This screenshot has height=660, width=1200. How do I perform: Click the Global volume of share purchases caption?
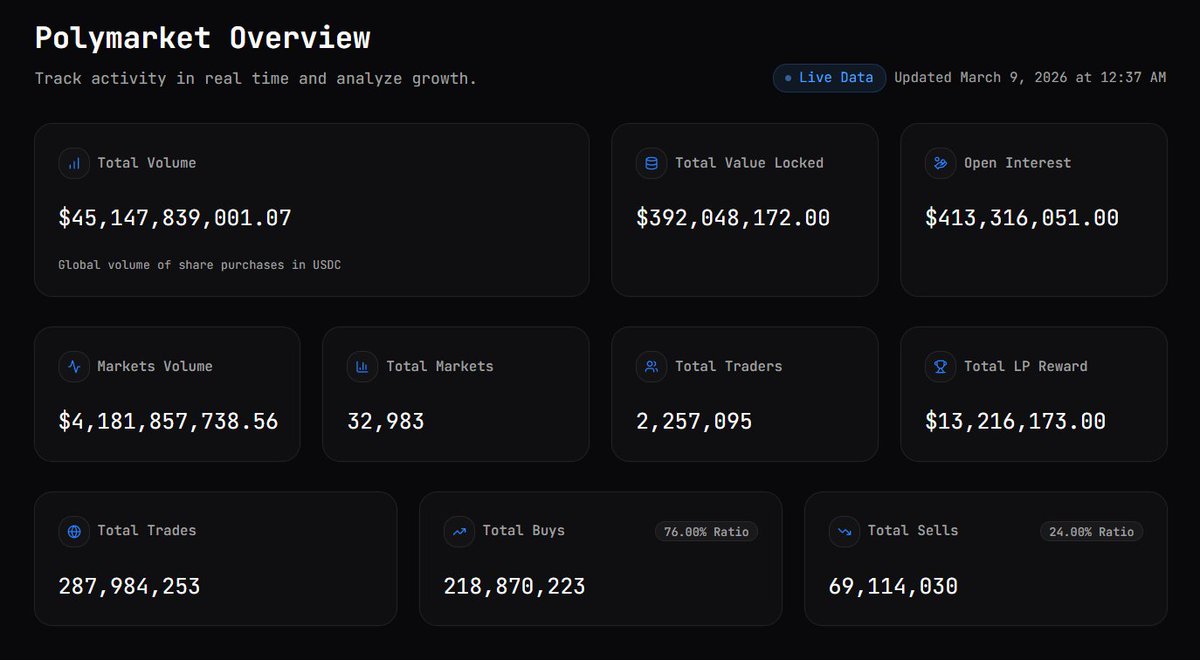200,265
